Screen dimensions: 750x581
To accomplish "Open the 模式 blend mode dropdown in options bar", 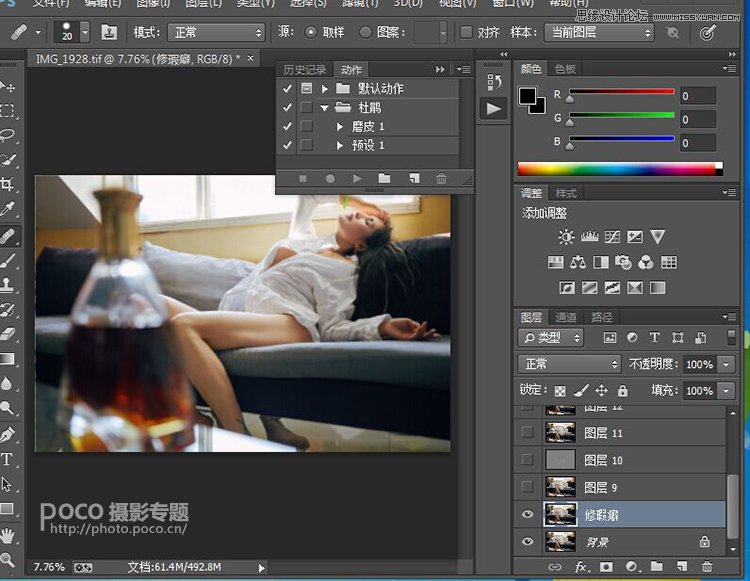I will [x=215, y=32].
